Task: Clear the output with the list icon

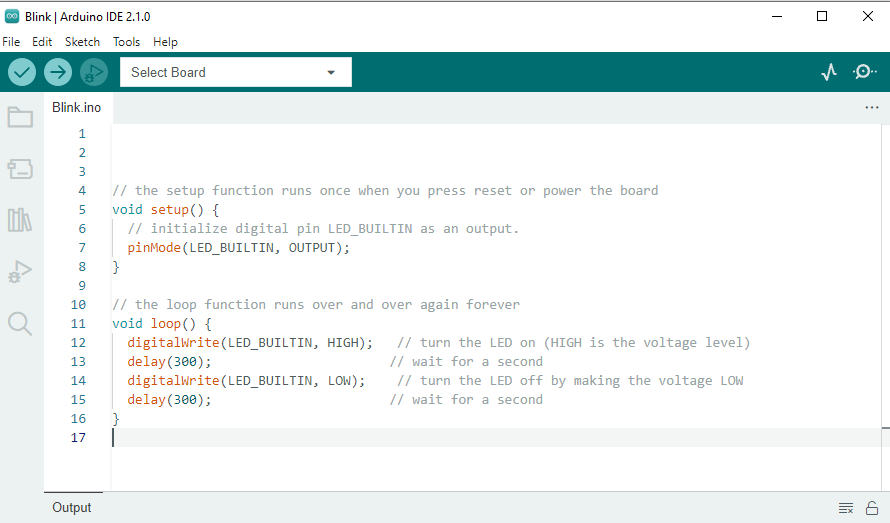Action: 846,508
